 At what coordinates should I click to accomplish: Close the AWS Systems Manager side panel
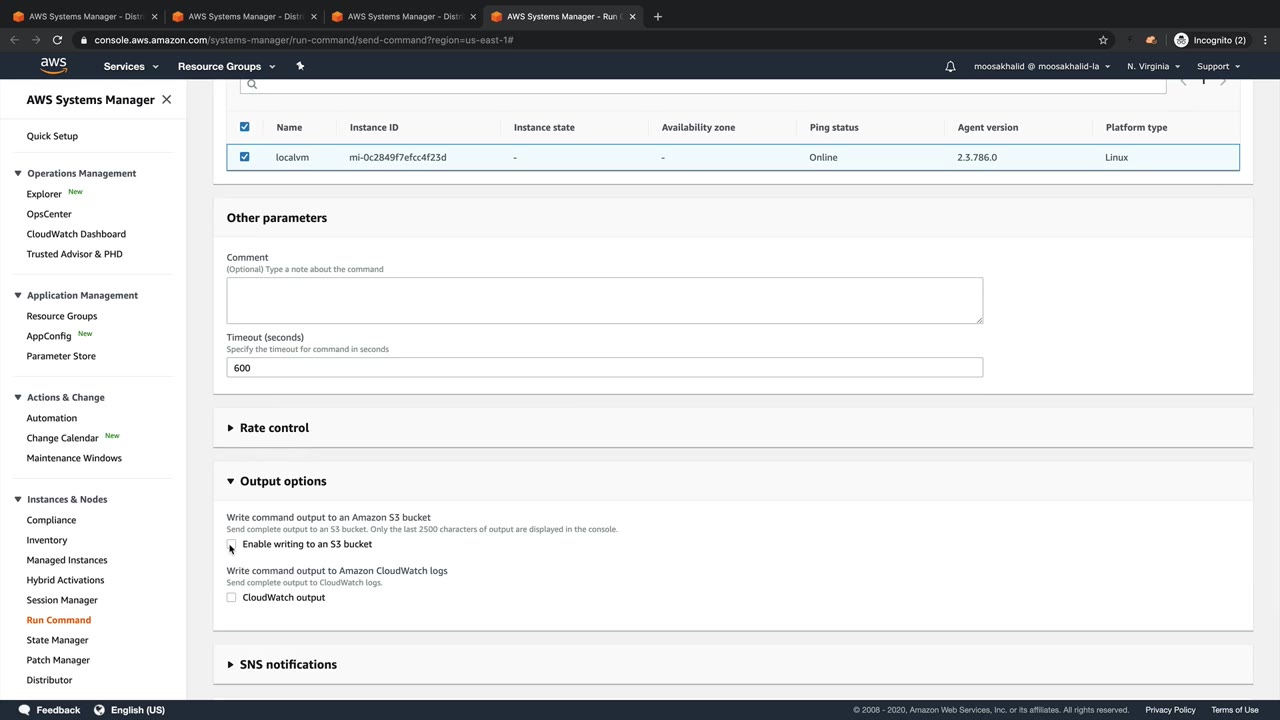[x=166, y=100]
